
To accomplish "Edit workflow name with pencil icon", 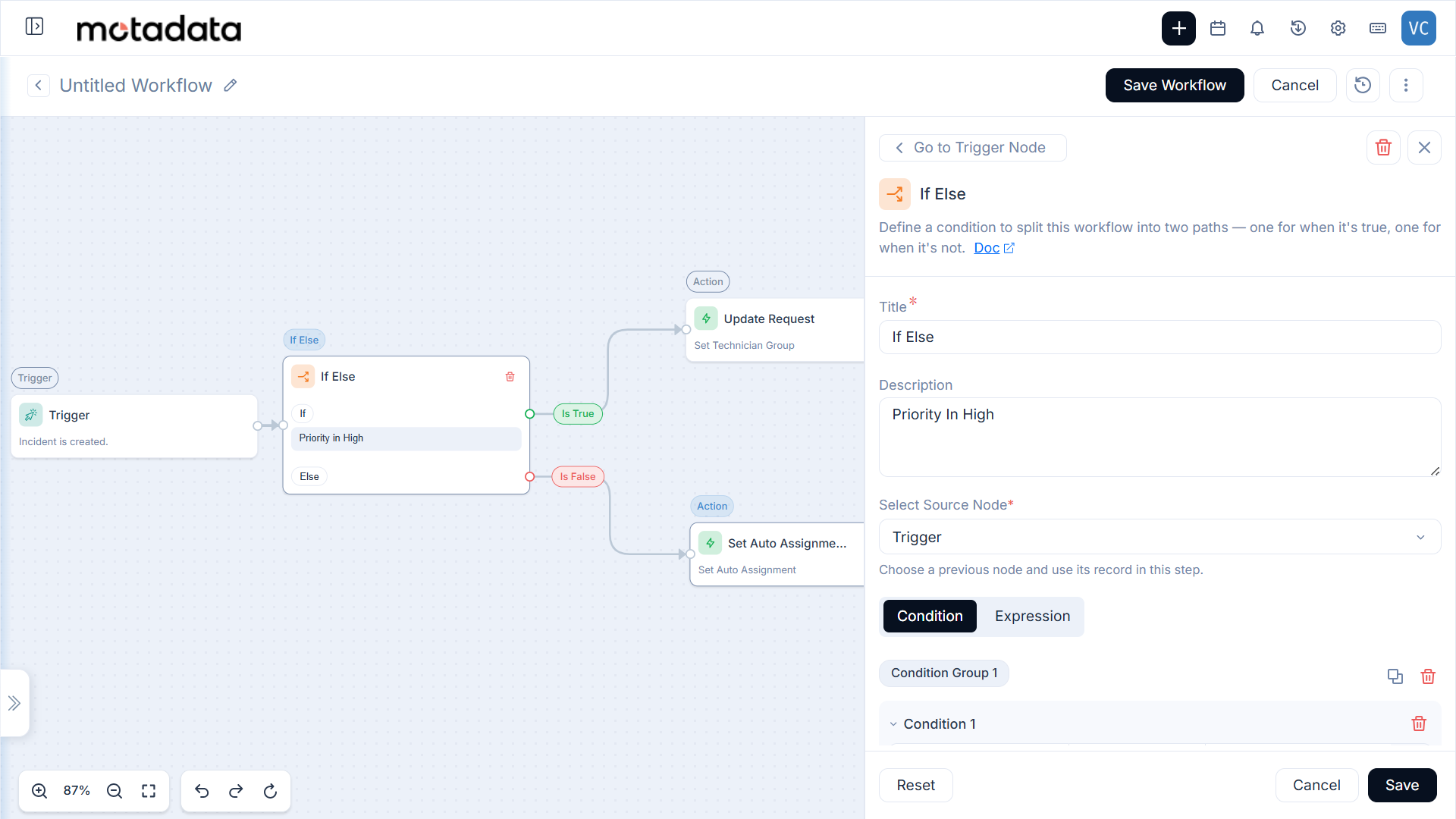I will pyautogui.click(x=231, y=86).
